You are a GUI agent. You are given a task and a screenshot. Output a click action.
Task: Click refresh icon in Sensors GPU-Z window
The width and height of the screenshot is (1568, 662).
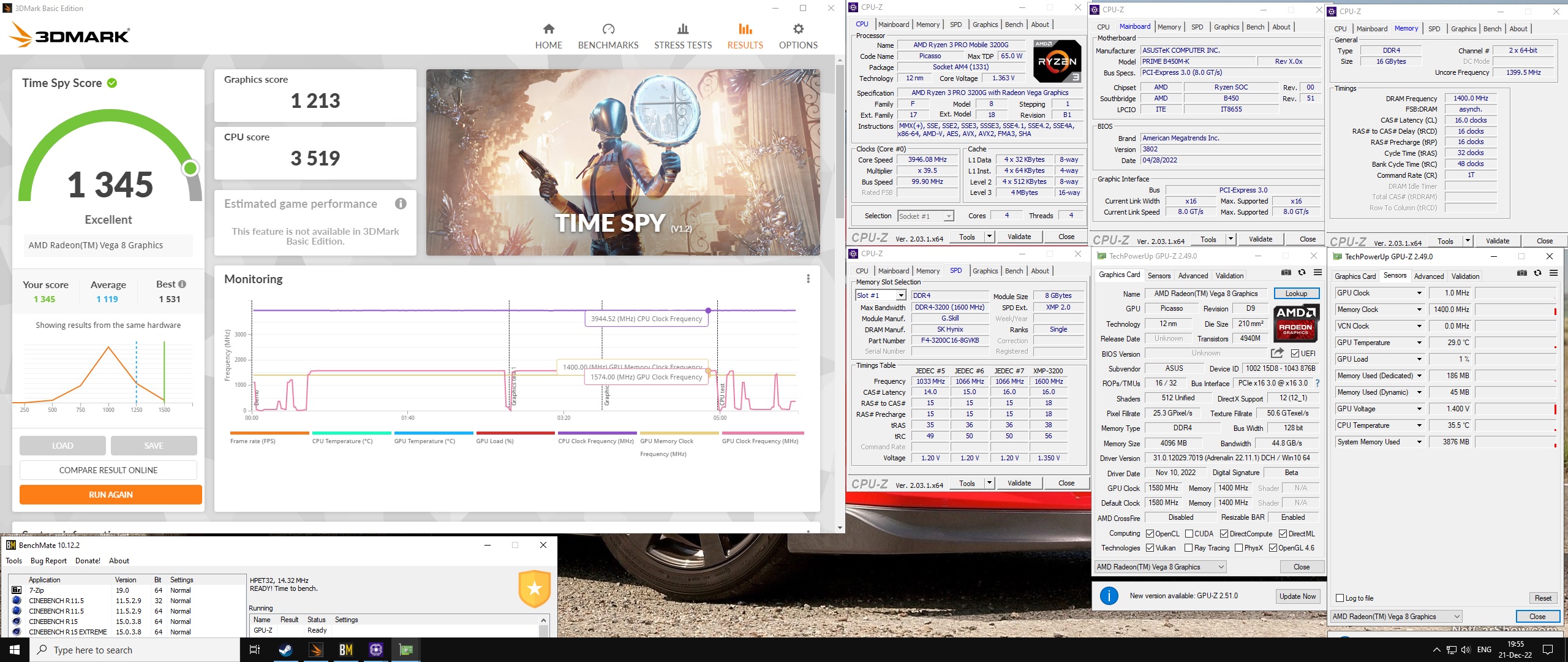click(x=1537, y=273)
